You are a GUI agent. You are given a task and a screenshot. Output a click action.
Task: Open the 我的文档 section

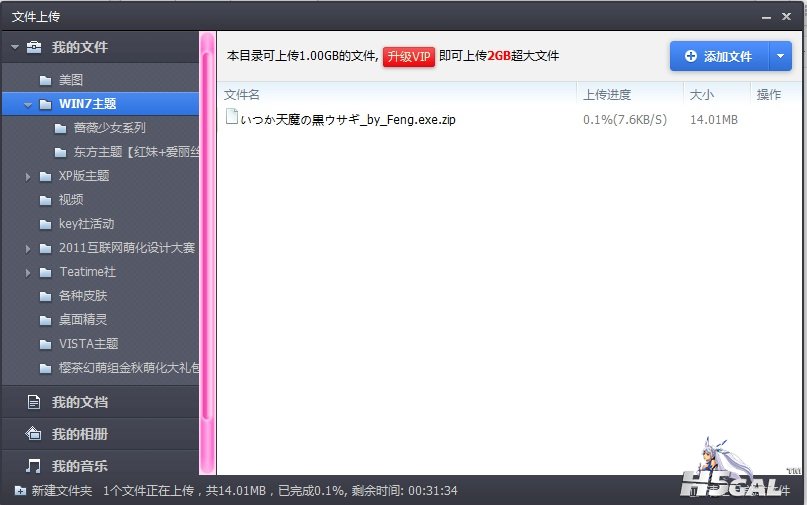click(x=100, y=402)
